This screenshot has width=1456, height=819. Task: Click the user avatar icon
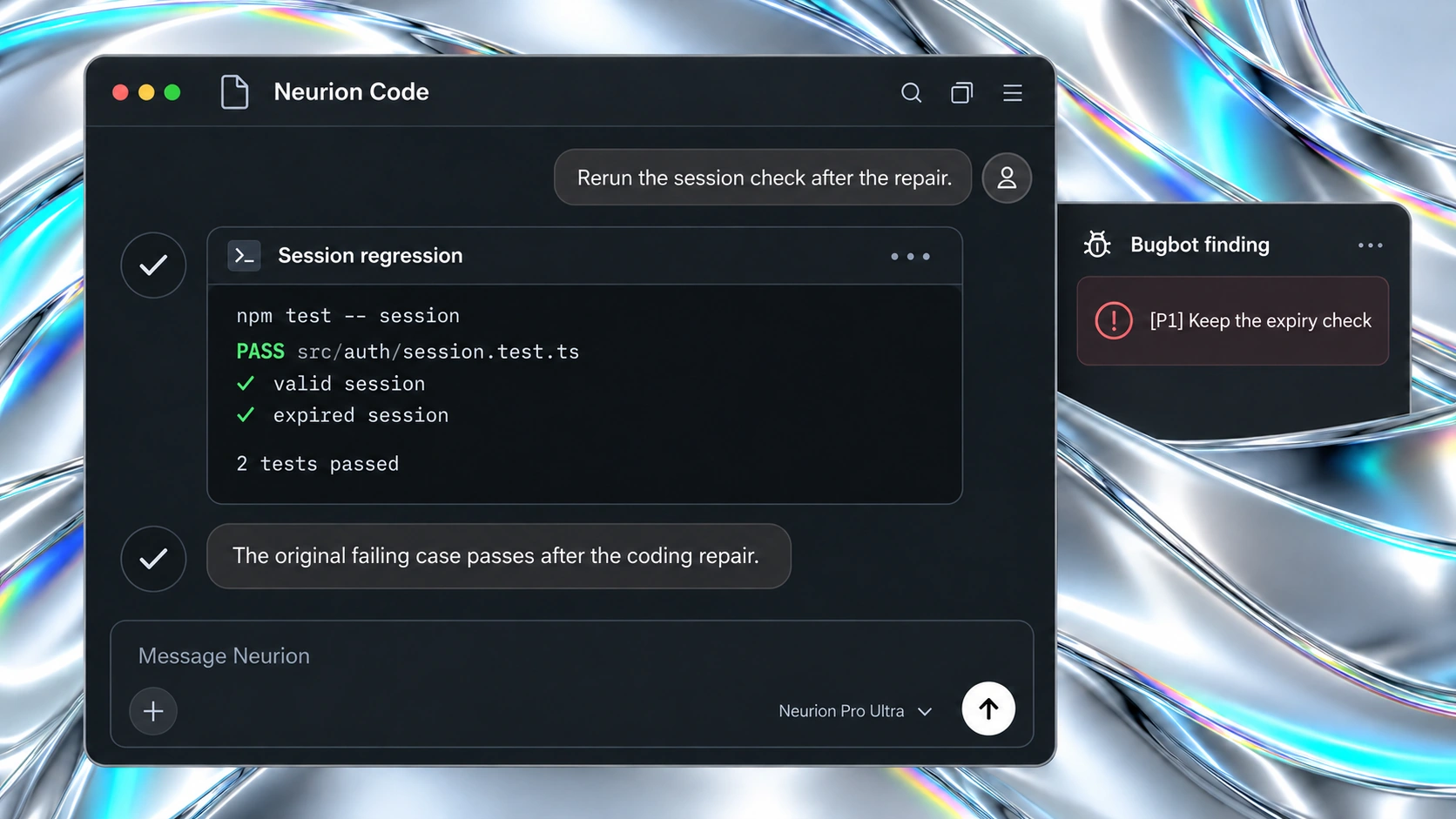(x=1007, y=178)
